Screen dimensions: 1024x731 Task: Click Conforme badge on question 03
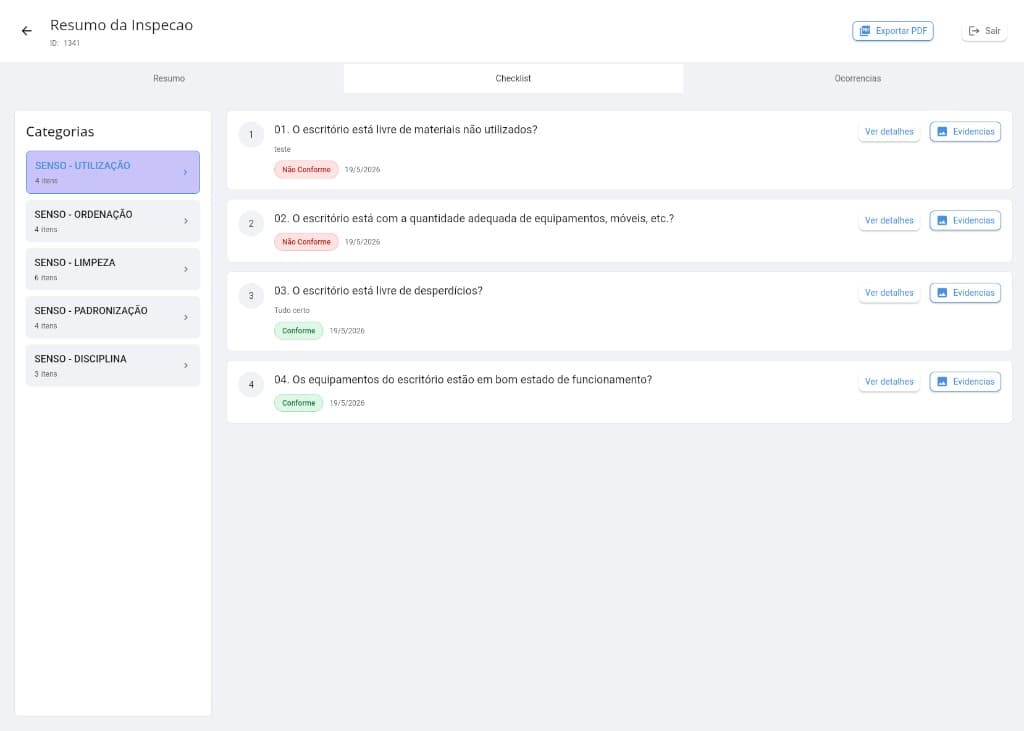coord(298,331)
